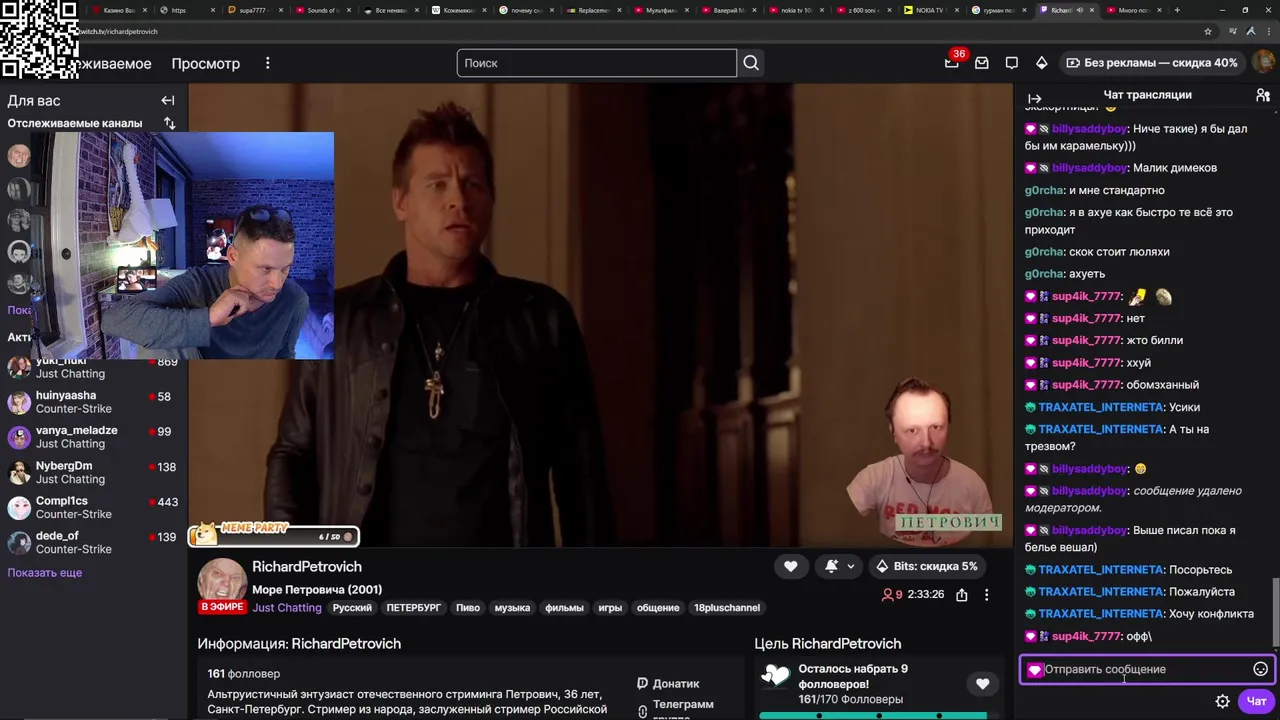Select tag игры

pos(610,608)
